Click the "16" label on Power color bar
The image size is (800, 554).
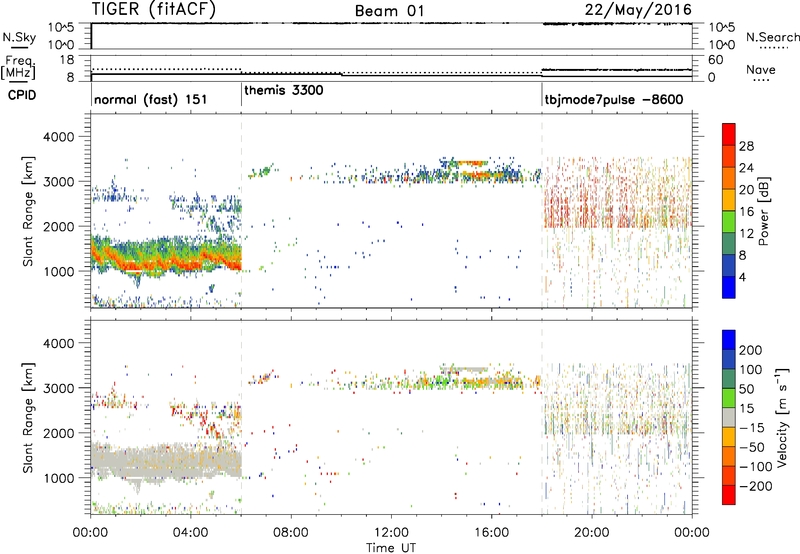pyautogui.click(x=746, y=212)
